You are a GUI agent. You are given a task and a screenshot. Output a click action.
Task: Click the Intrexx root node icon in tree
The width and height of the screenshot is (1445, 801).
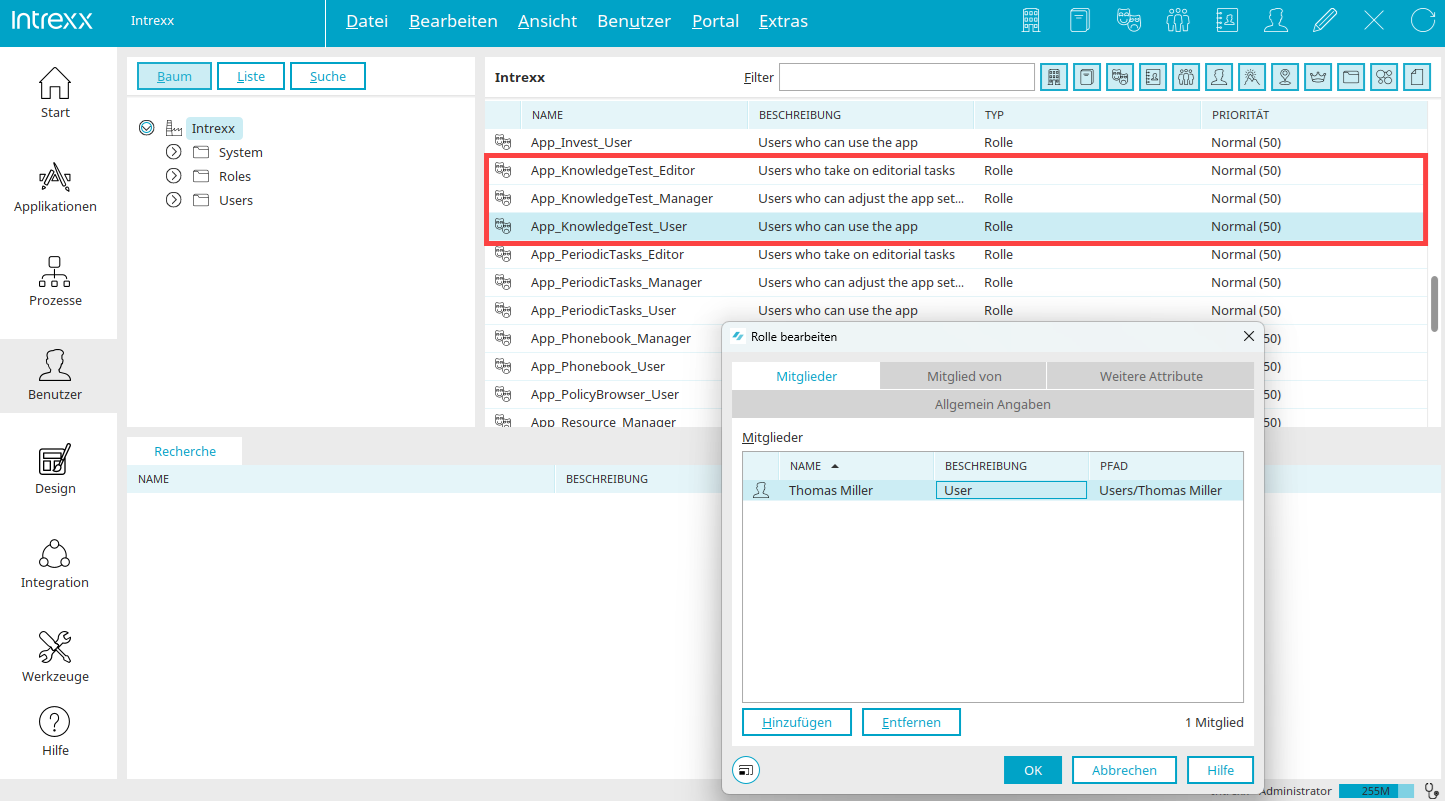point(174,128)
